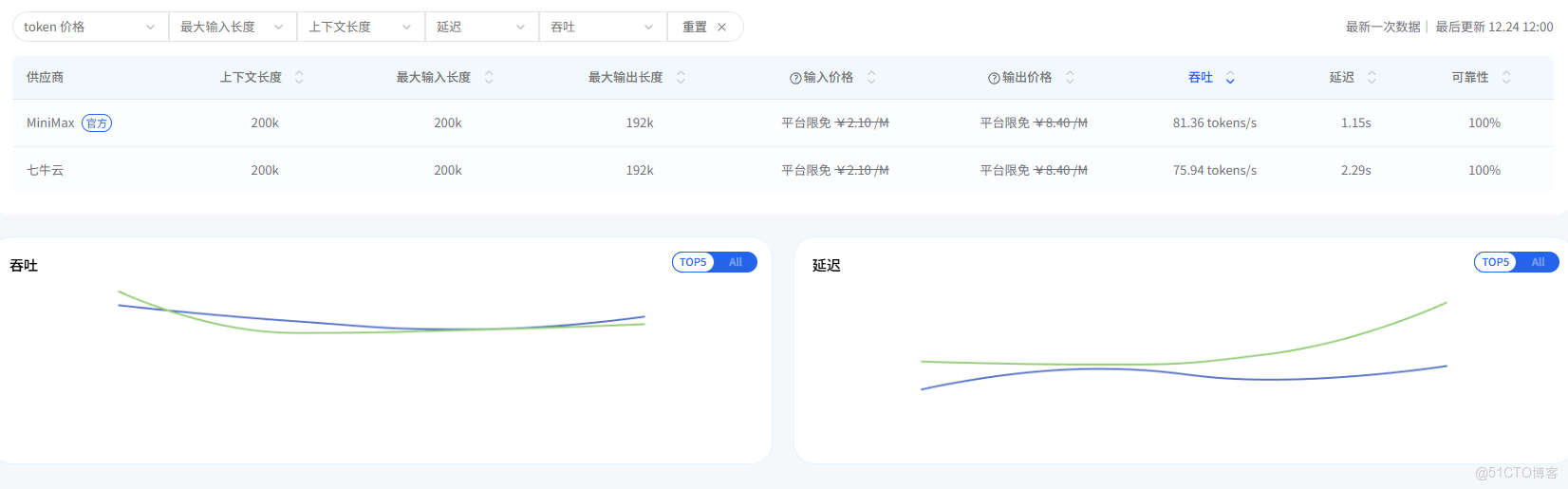Image resolution: width=1568 pixels, height=489 pixels.
Task: Click MiniMax row input price 平台限免
Action: (806, 122)
